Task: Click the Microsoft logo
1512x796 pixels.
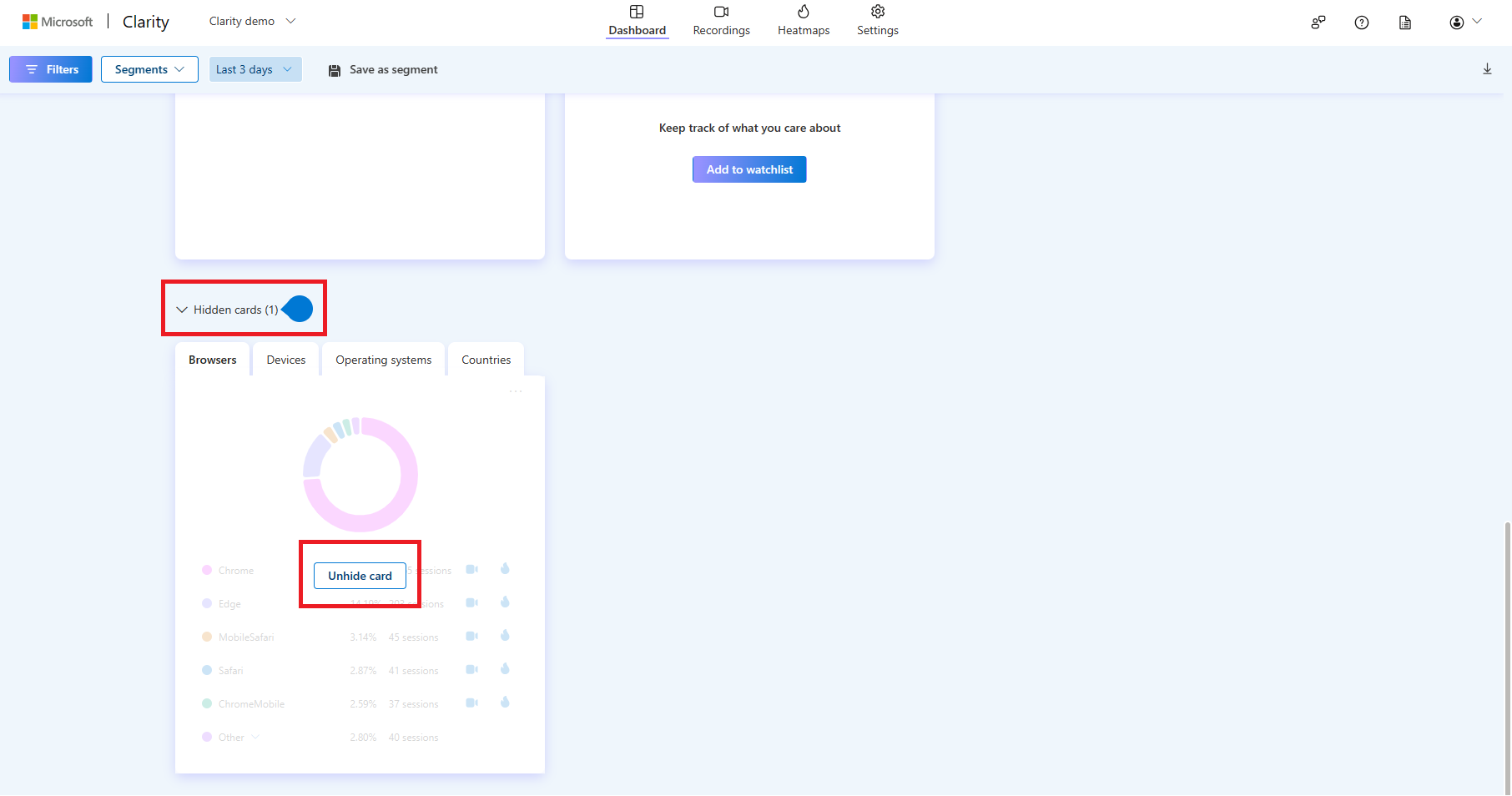Action: point(58,22)
